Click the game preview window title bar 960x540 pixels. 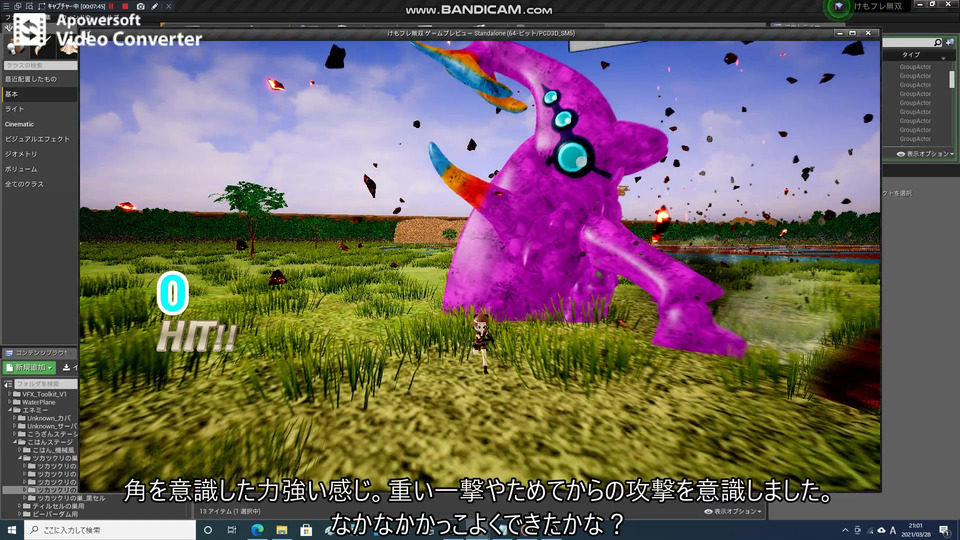tap(480, 33)
